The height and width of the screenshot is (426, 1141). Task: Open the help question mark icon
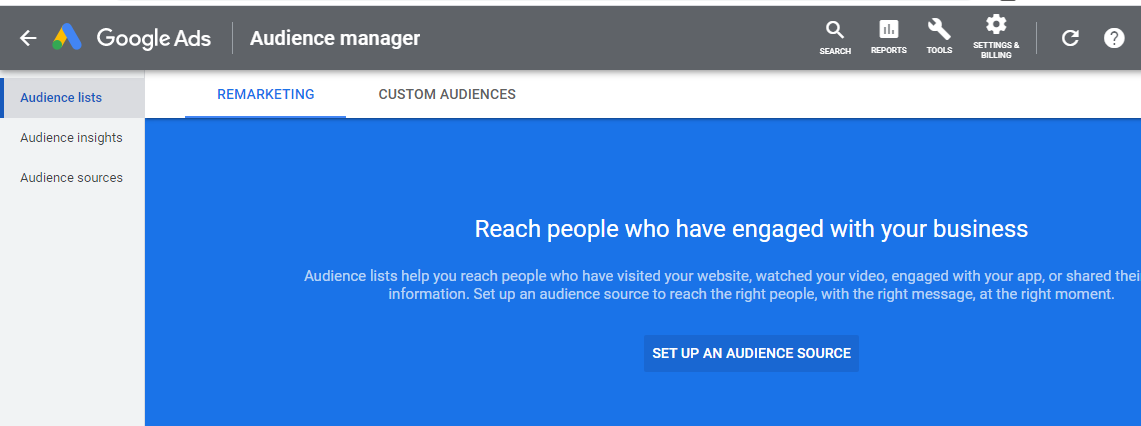[1114, 38]
